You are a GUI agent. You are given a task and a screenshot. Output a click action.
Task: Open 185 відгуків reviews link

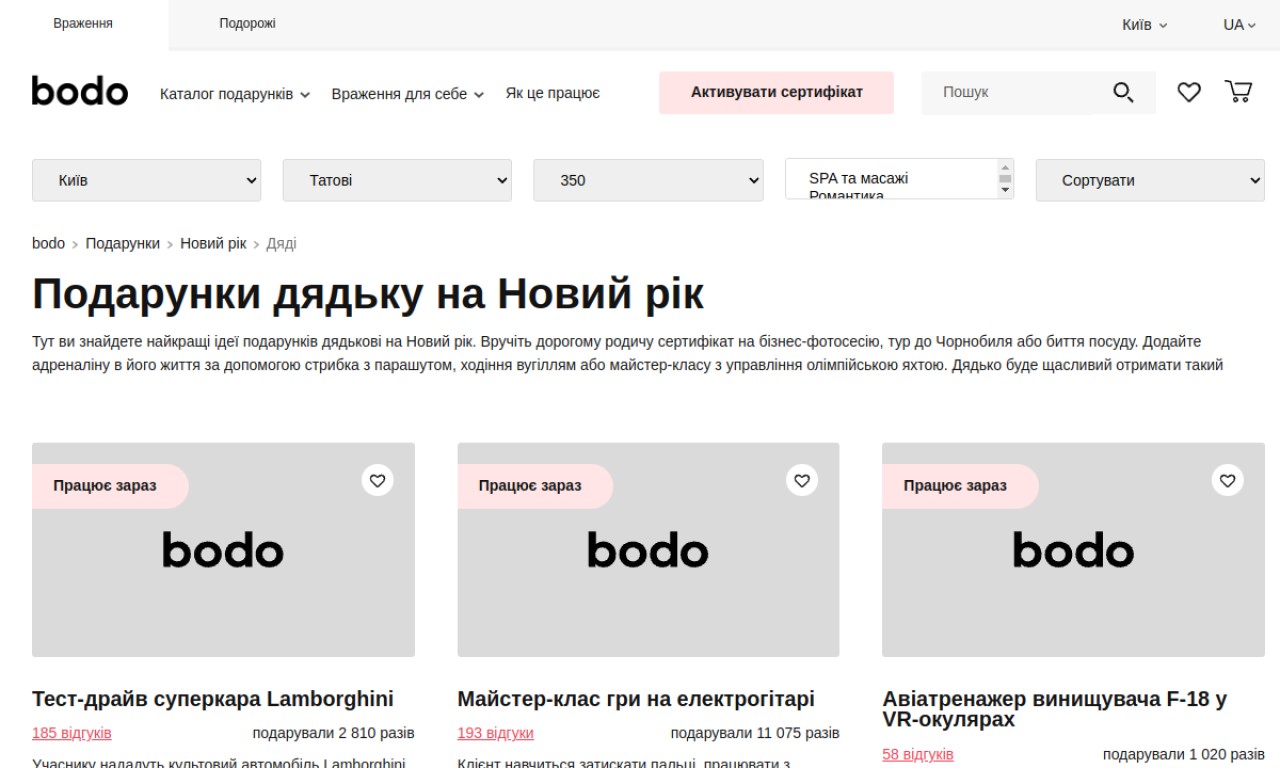(x=72, y=733)
